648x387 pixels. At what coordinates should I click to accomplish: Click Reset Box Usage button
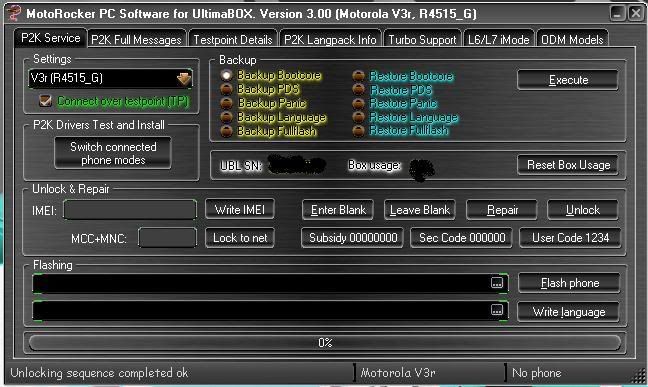(x=568, y=165)
